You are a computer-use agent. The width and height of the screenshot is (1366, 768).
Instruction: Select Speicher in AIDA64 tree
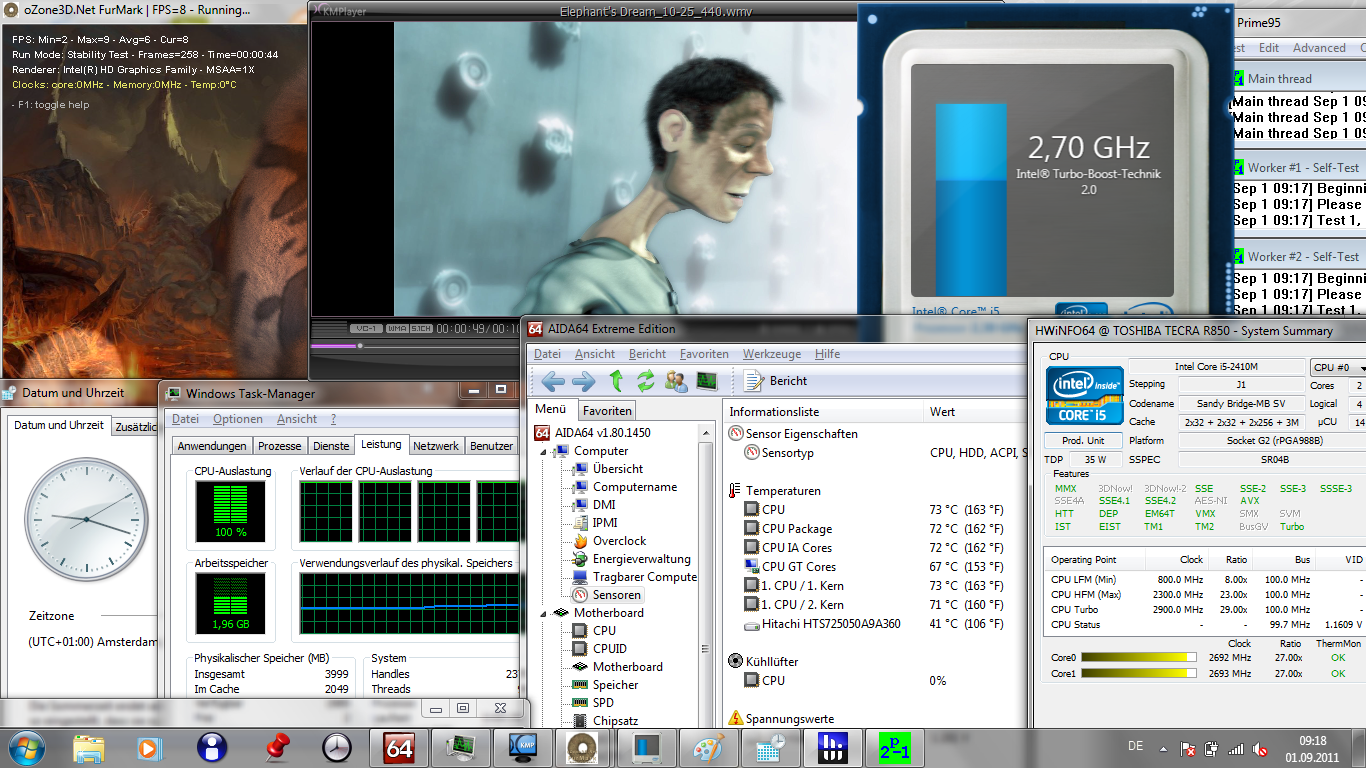(x=615, y=685)
